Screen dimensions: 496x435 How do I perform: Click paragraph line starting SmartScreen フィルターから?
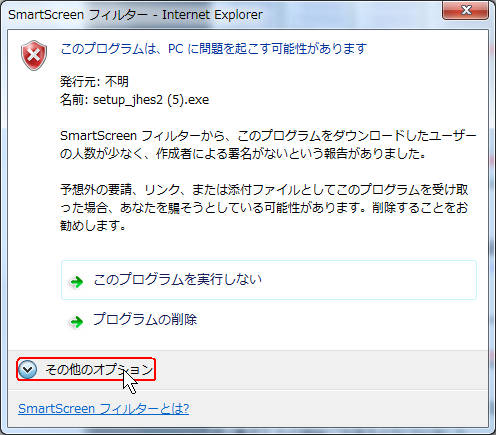(268, 136)
